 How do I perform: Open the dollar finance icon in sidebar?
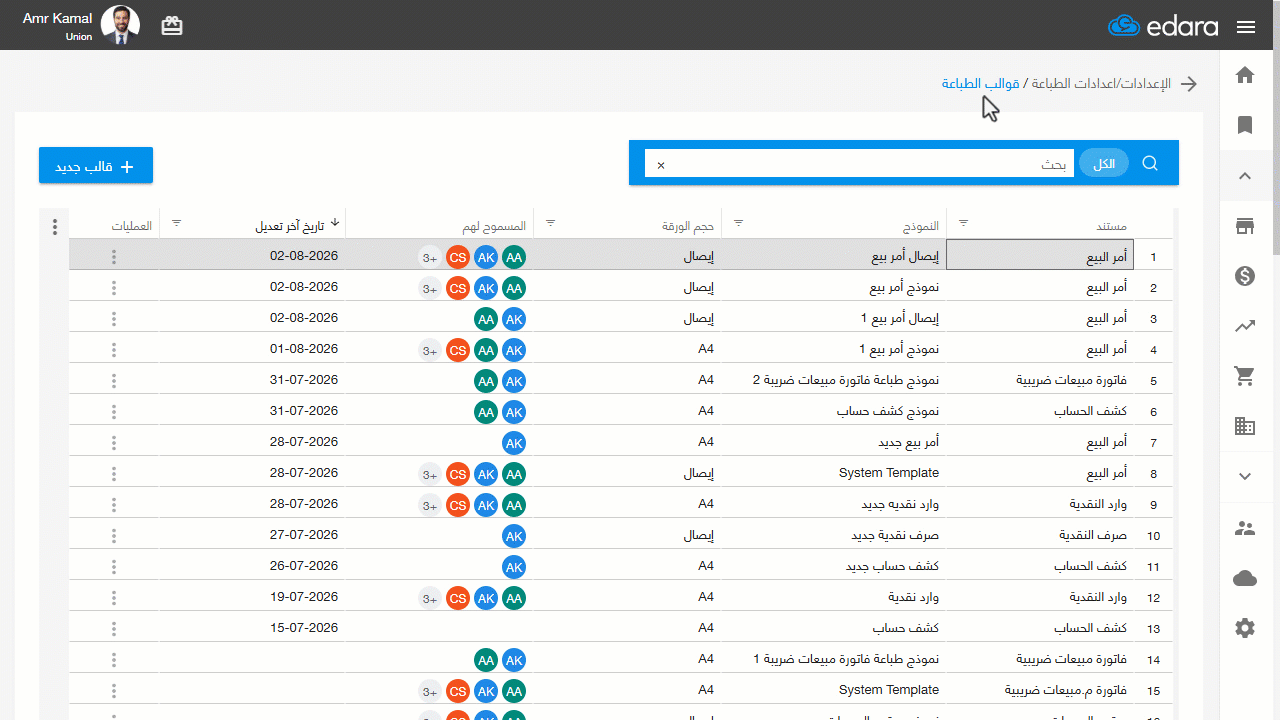coord(1245,276)
